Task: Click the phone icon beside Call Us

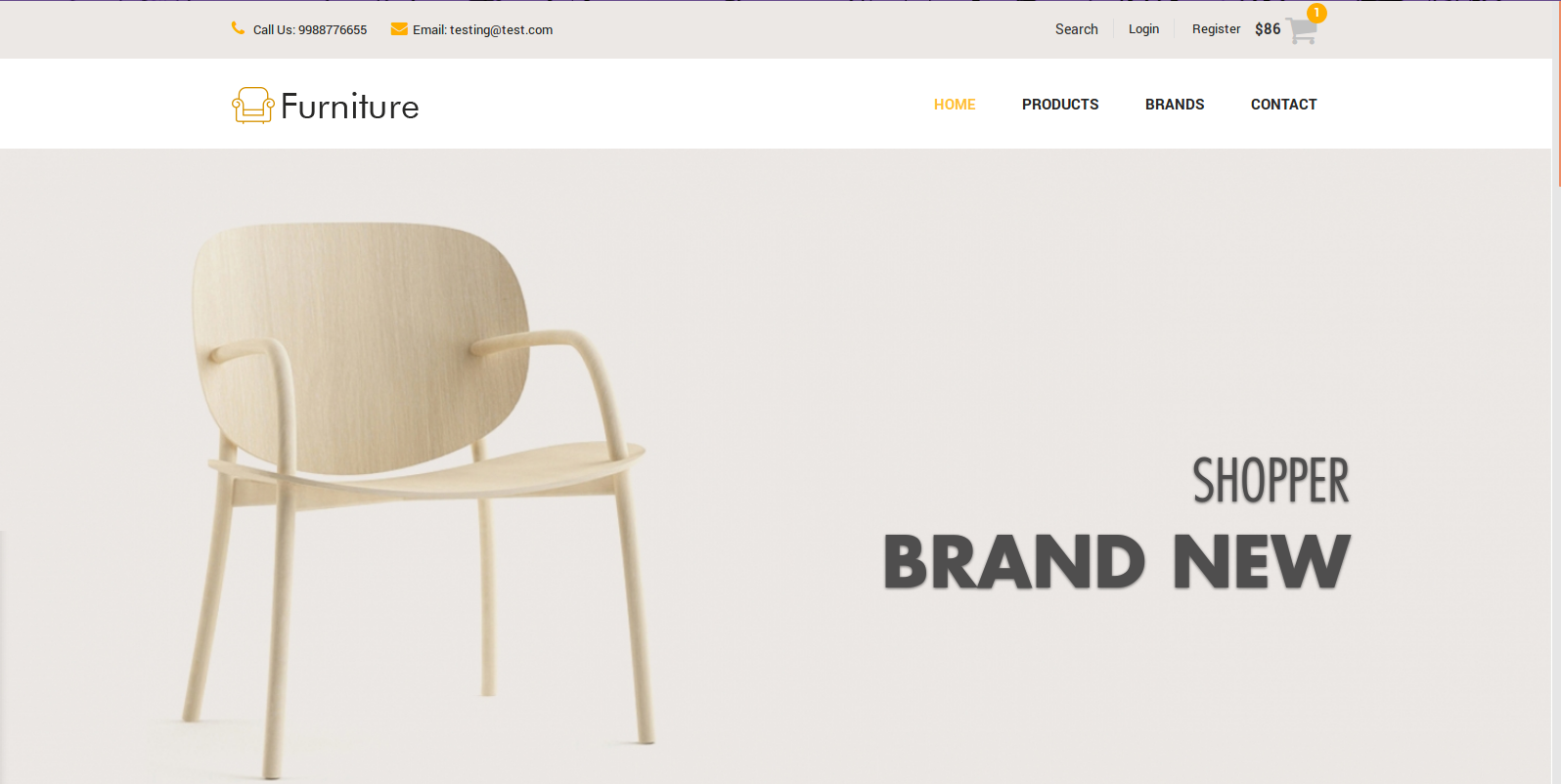Action: coord(238,28)
